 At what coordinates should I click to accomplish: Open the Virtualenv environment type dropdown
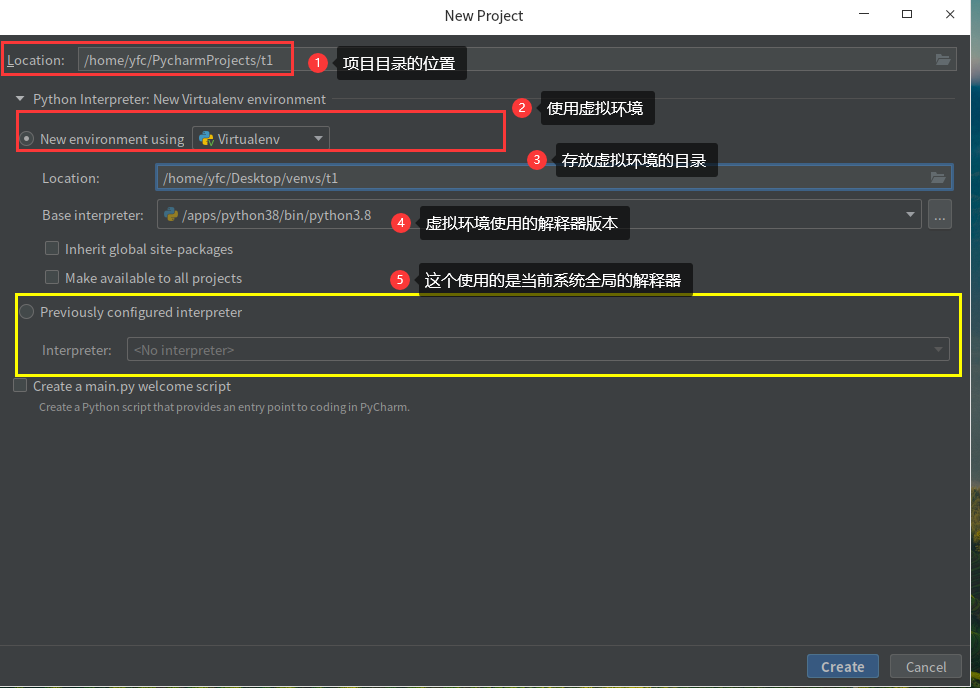pyautogui.click(x=261, y=138)
